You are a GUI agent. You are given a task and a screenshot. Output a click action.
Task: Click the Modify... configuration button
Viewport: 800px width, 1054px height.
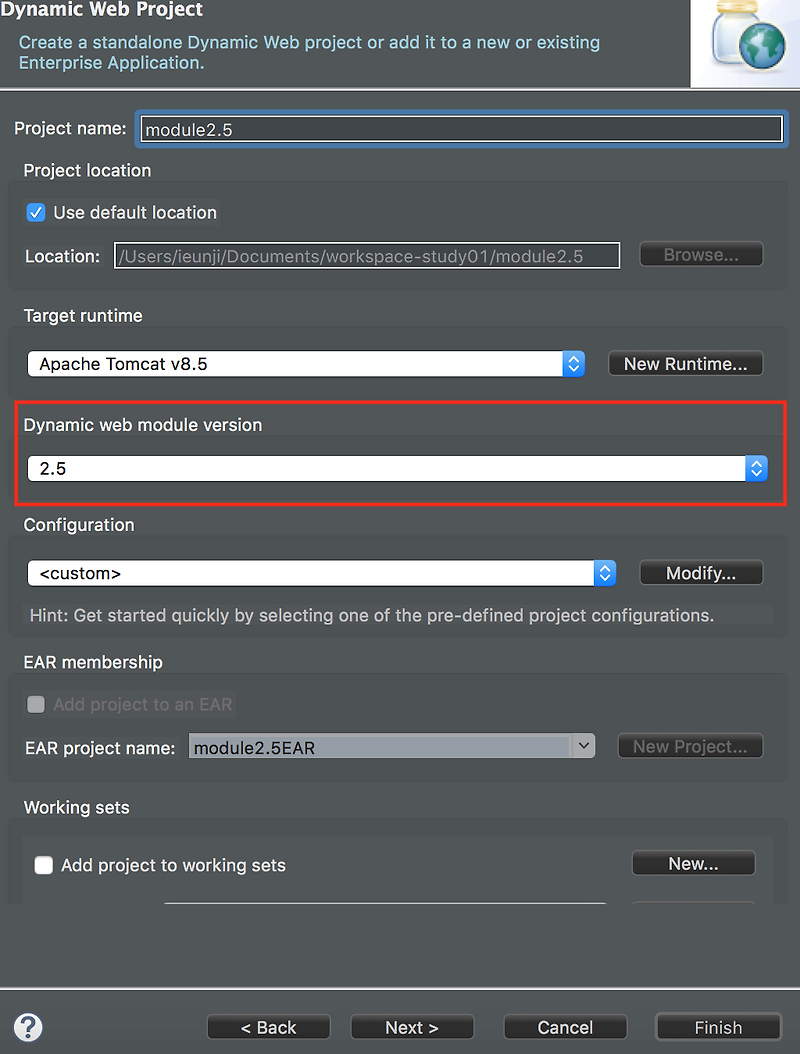701,572
